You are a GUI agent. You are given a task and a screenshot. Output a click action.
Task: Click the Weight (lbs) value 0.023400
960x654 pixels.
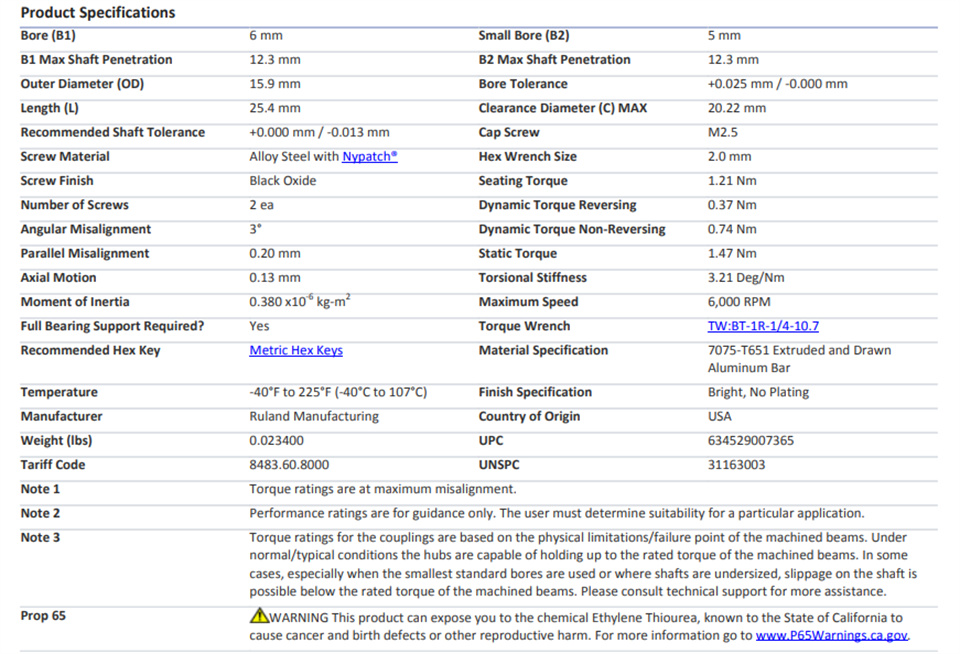276,441
